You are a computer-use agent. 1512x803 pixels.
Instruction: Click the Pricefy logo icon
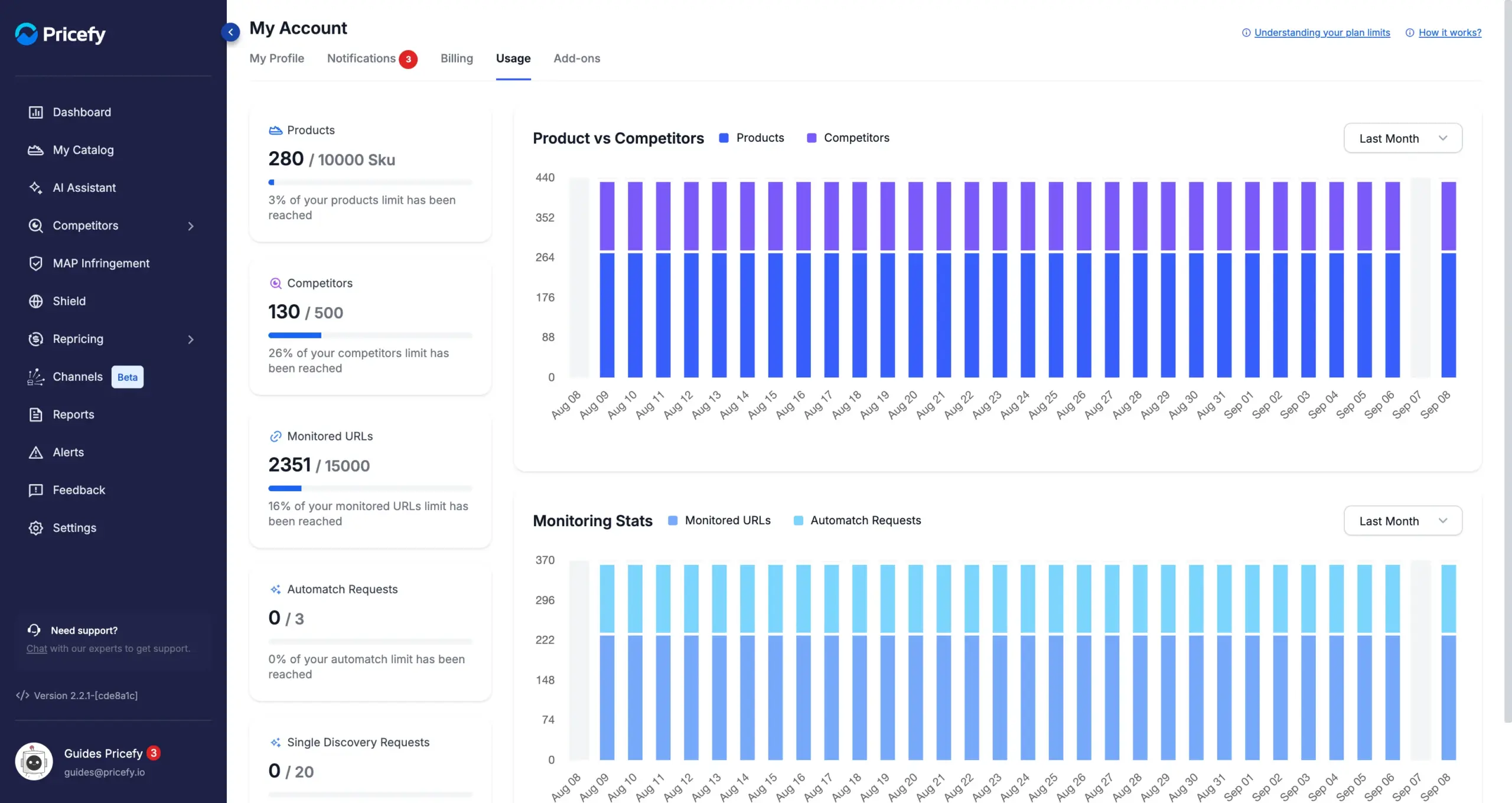(26, 34)
